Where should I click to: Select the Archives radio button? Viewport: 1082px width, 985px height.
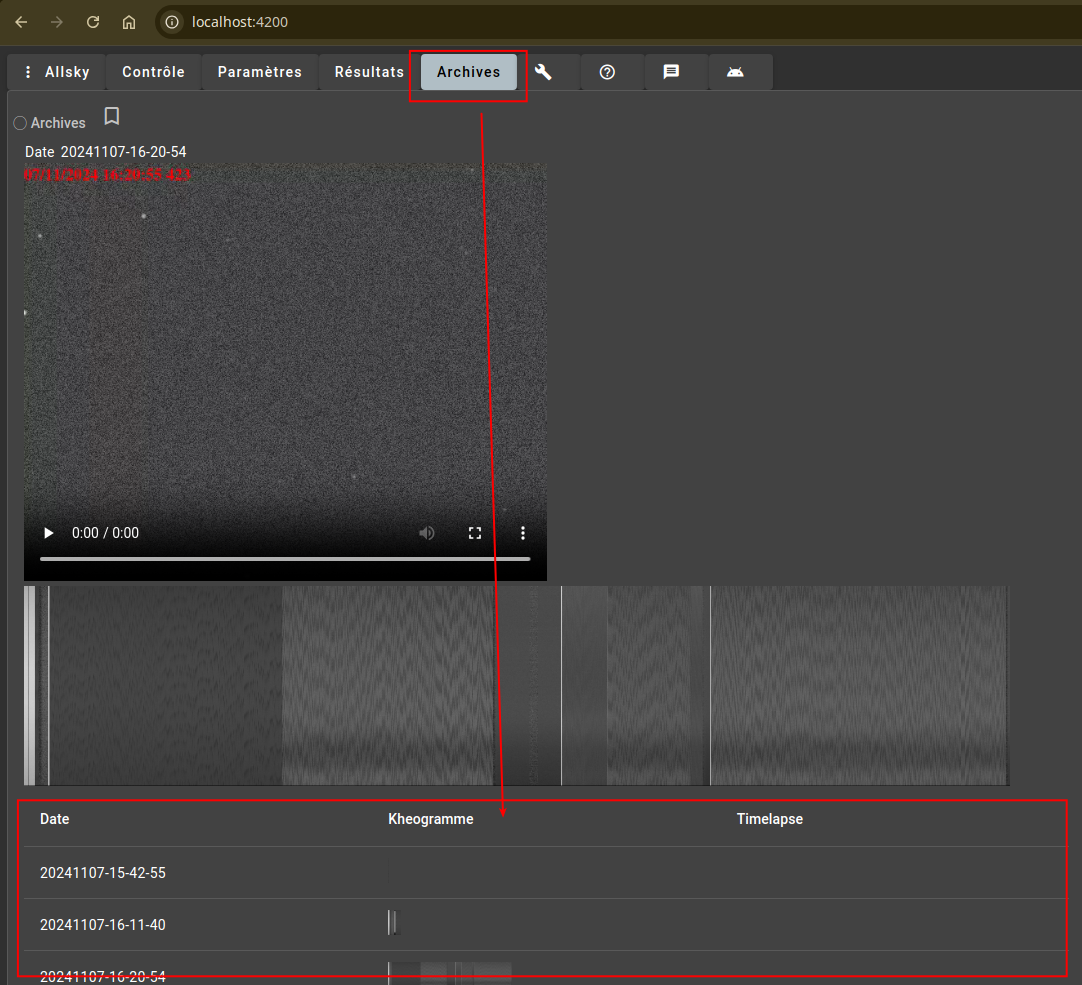coord(20,122)
